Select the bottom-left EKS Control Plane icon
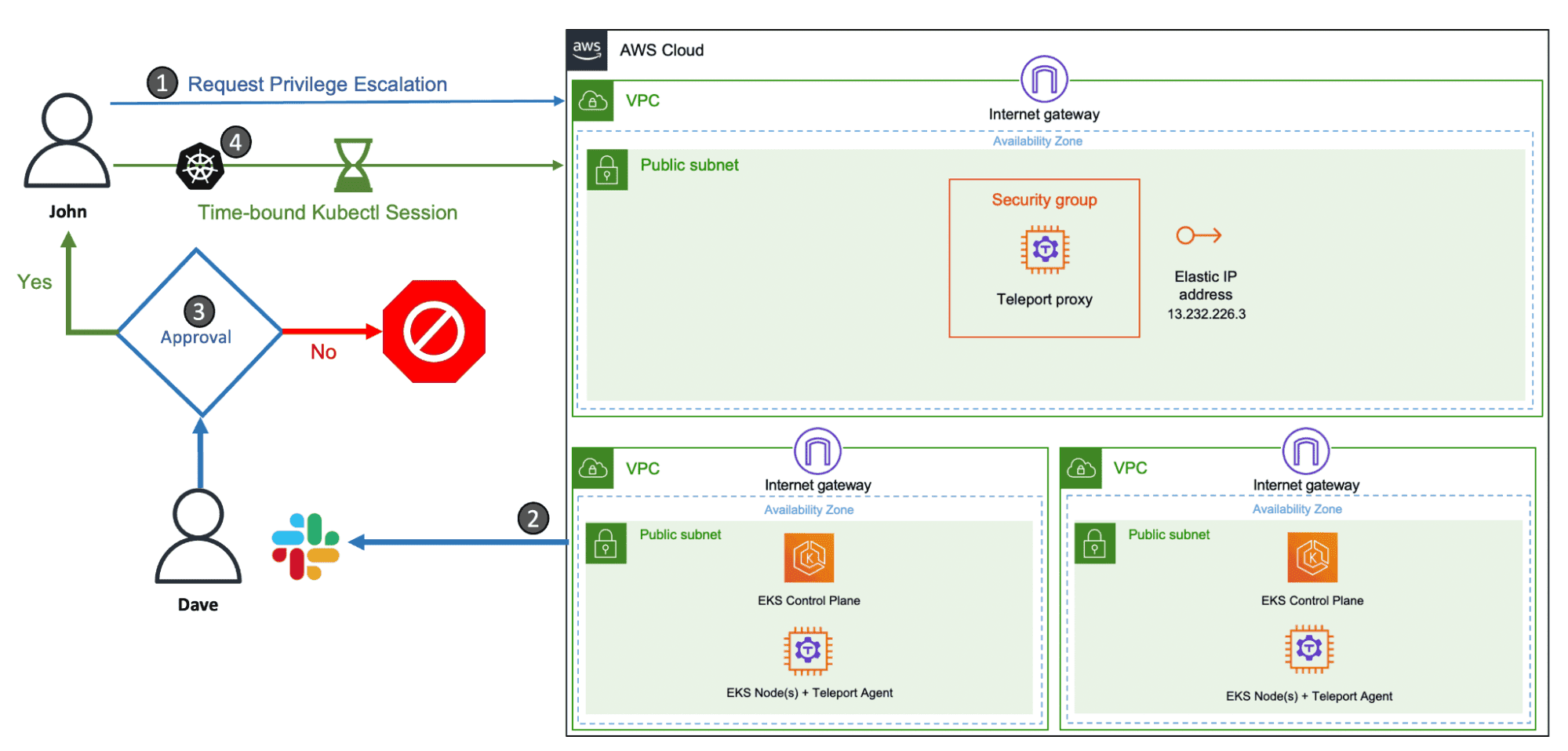 [809, 557]
